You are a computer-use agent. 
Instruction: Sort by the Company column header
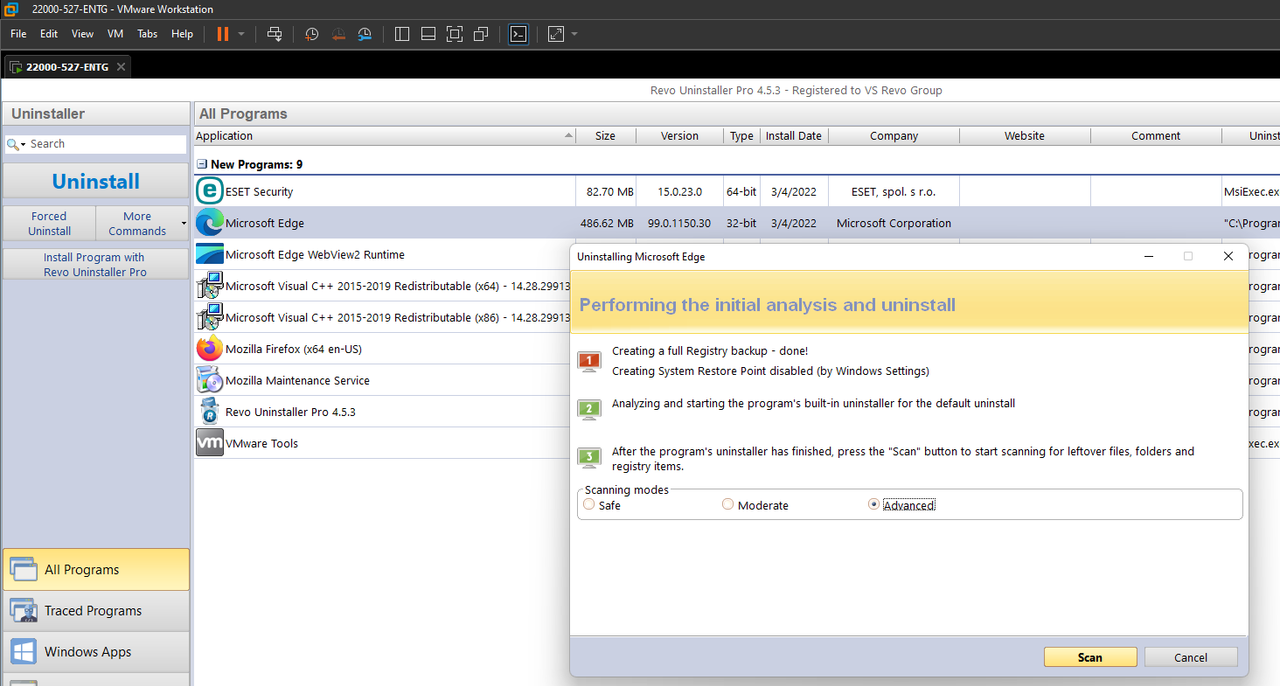coord(894,136)
